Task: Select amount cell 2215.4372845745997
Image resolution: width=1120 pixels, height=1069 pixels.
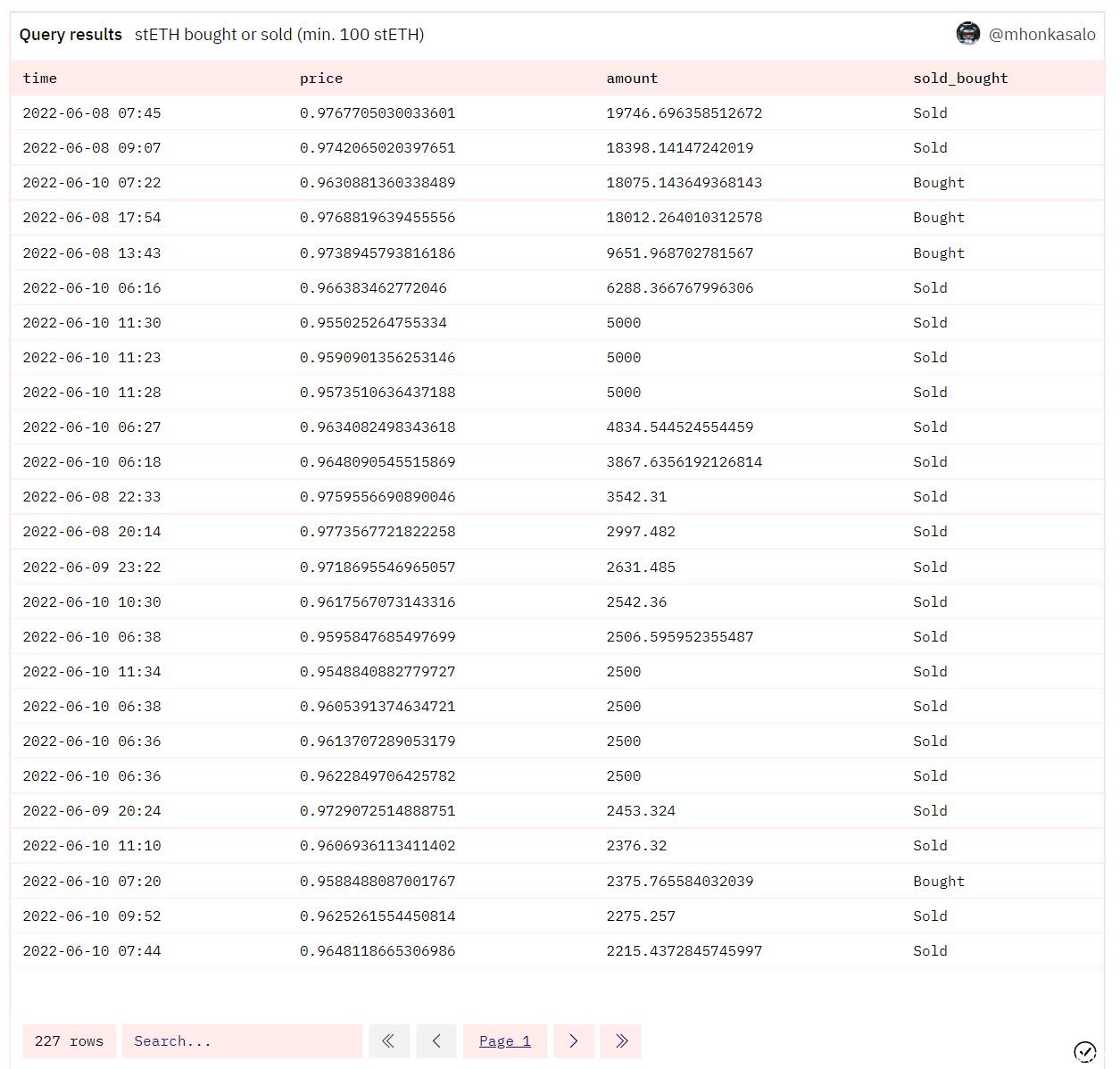Action: pyautogui.click(x=684, y=951)
